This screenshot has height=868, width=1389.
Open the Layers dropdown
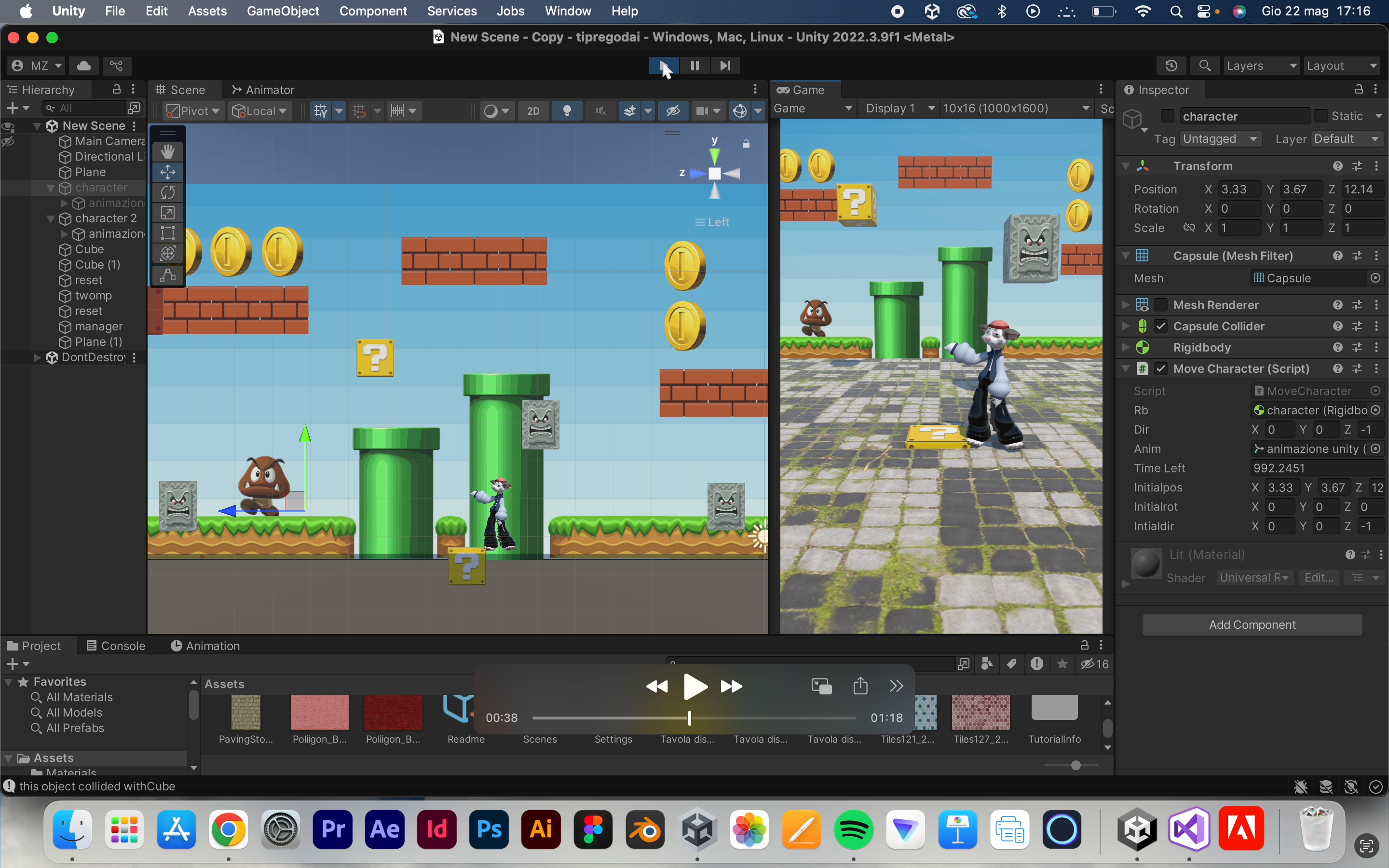[x=1261, y=66]
